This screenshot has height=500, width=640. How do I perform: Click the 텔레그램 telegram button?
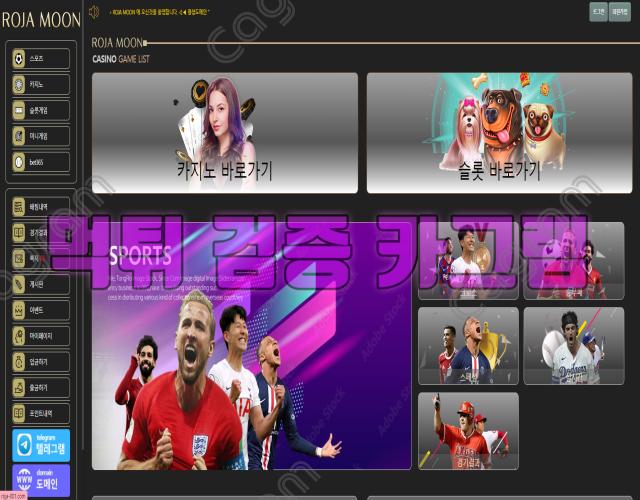point(41,444)
